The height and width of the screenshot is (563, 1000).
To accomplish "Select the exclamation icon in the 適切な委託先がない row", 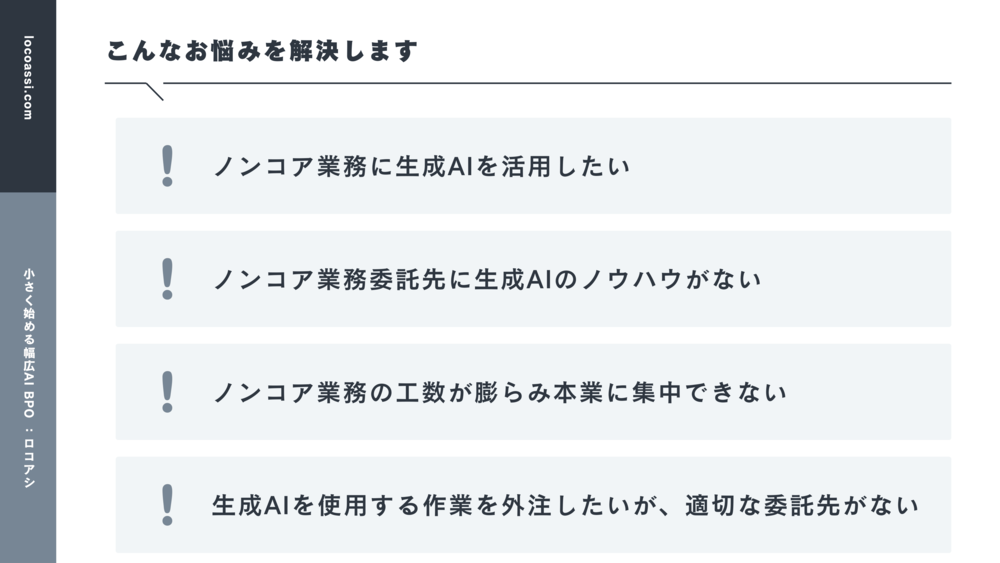I will [x=167, y=505].
